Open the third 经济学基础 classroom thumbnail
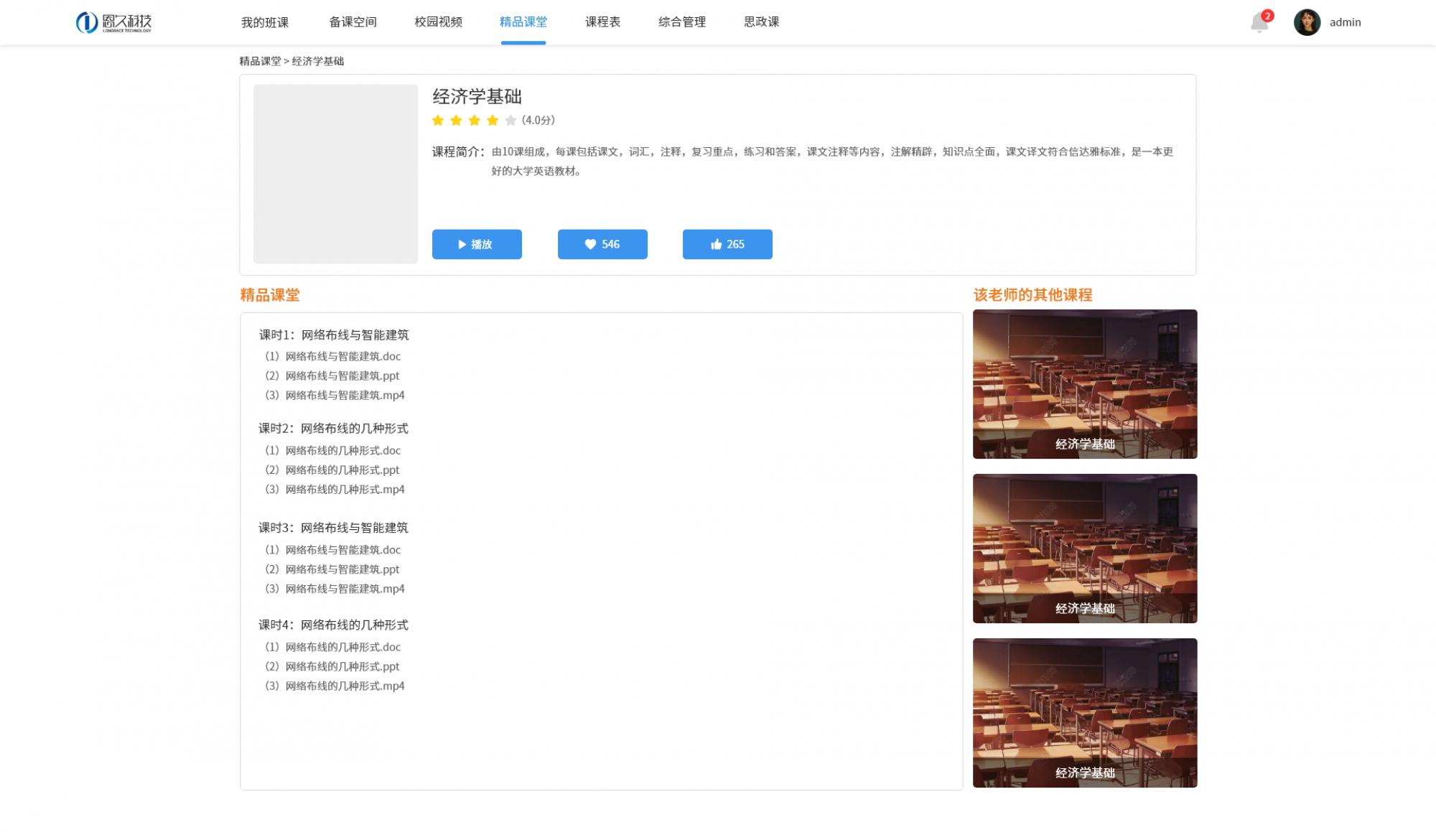The image size is (1436, 840). [1085, 713]
